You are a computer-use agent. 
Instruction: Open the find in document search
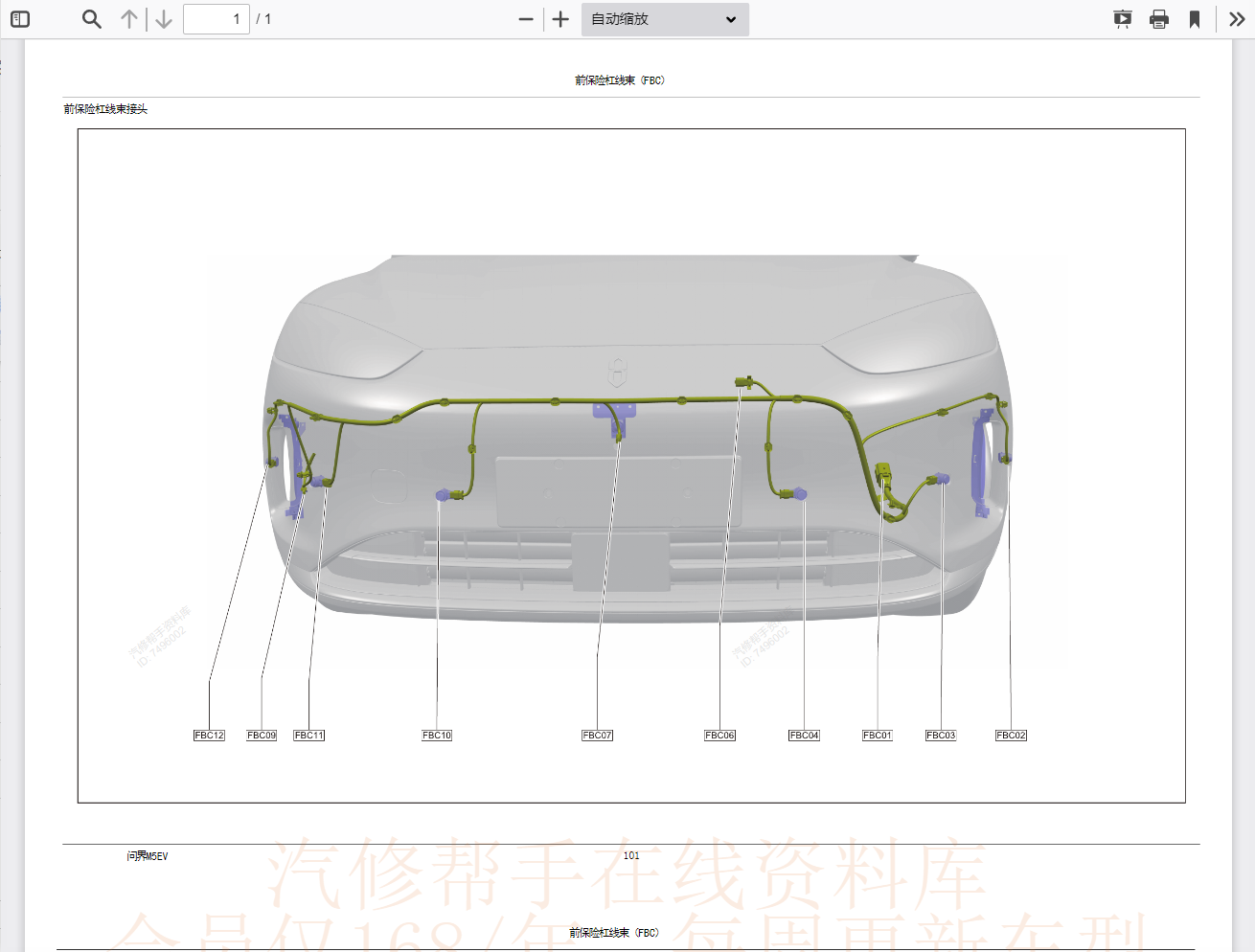[91, 19]
